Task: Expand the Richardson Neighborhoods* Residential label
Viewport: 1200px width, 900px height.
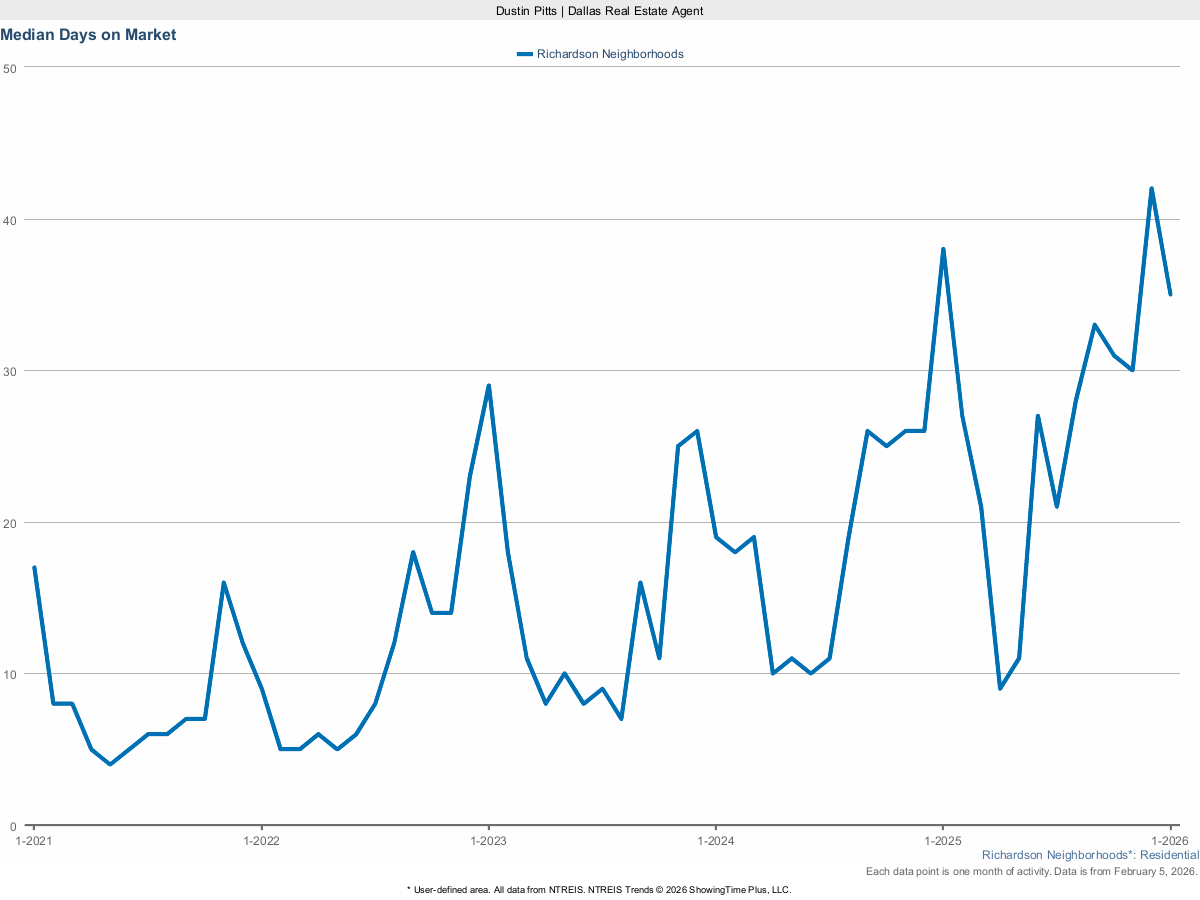Action: coord(1090,855)
